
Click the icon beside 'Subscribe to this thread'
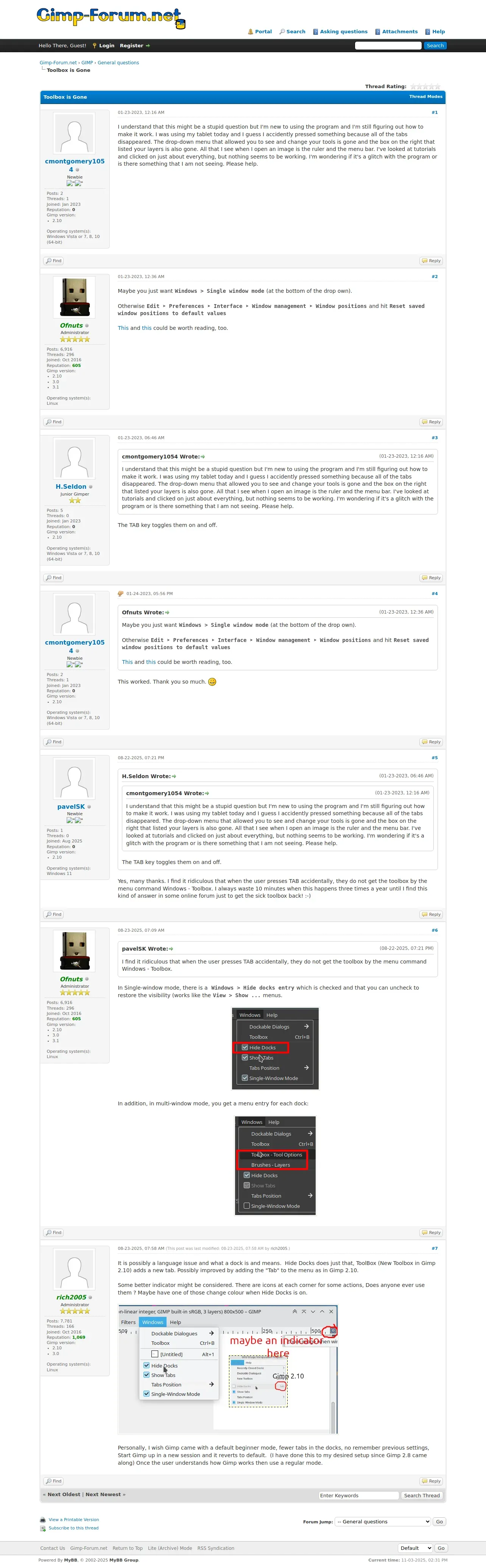click(43, 1528)
